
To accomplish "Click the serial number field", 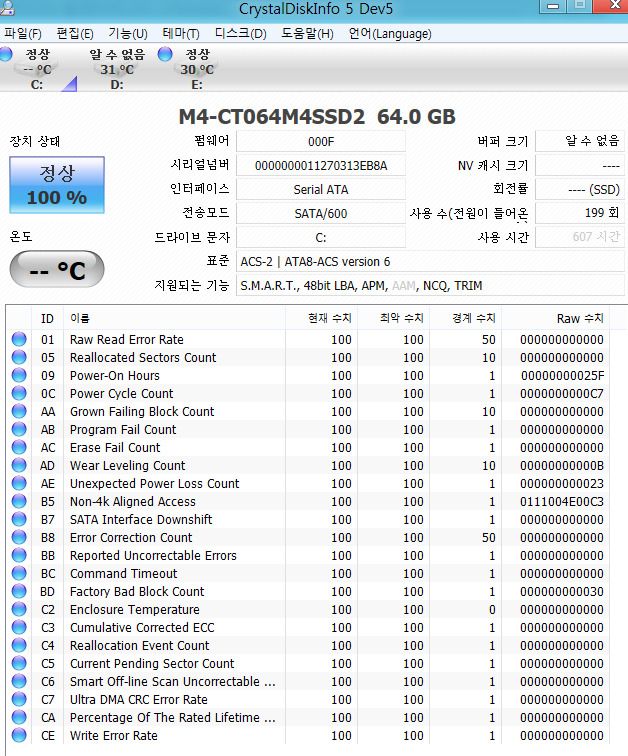I will [321, 166].
